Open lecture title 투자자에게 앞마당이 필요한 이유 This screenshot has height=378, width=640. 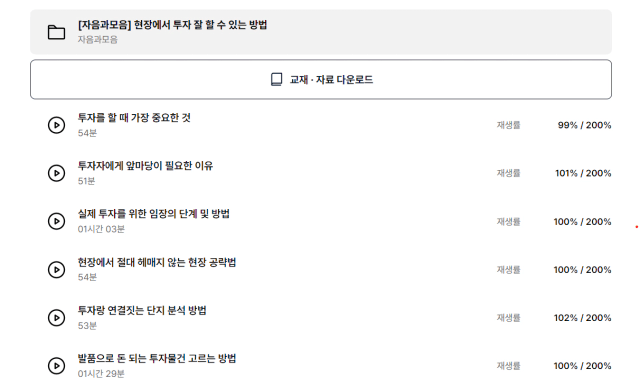145,166
